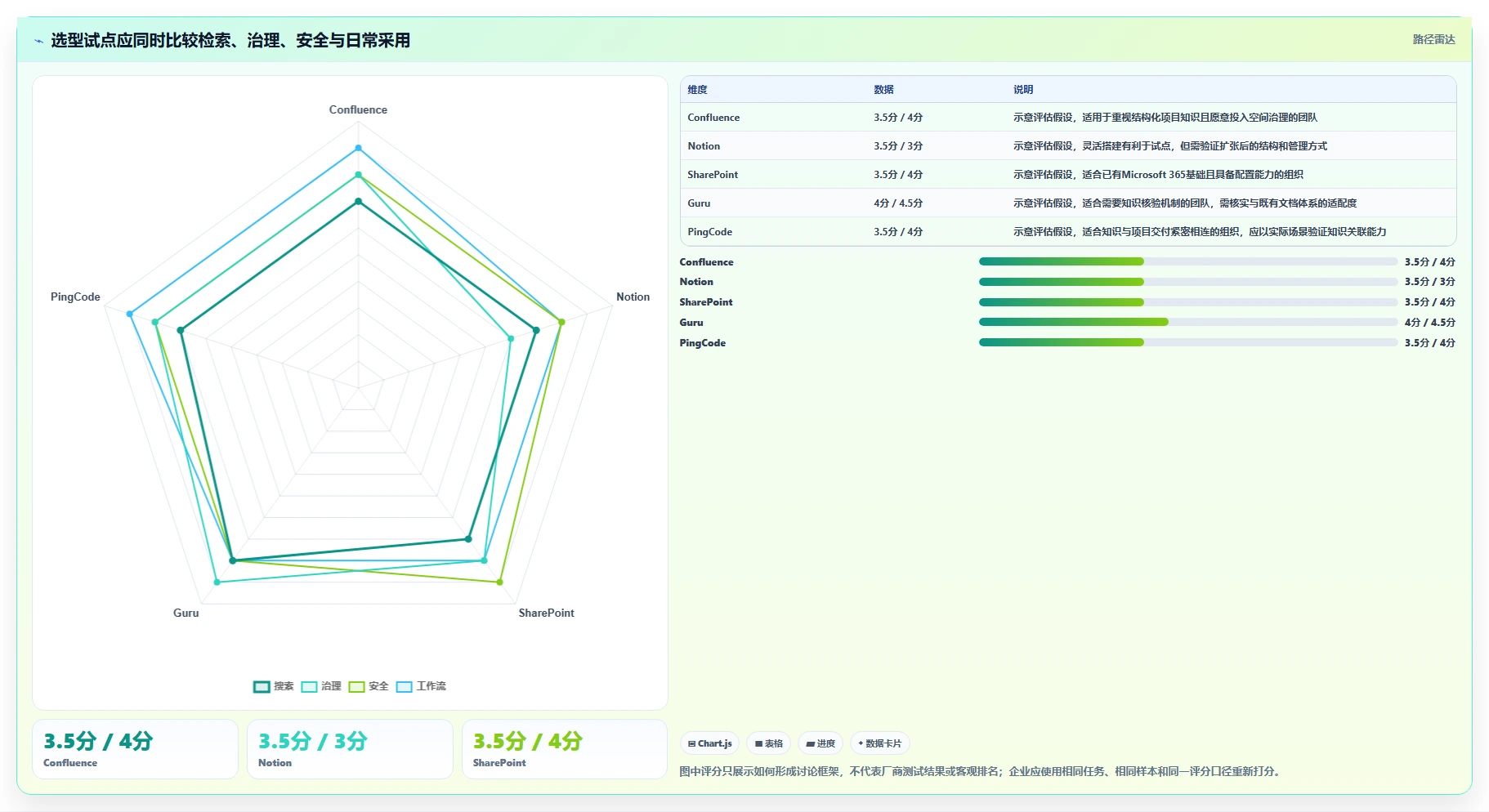Click the 3.5分 / 3分 value next to Notion bar

(1430, 282)
